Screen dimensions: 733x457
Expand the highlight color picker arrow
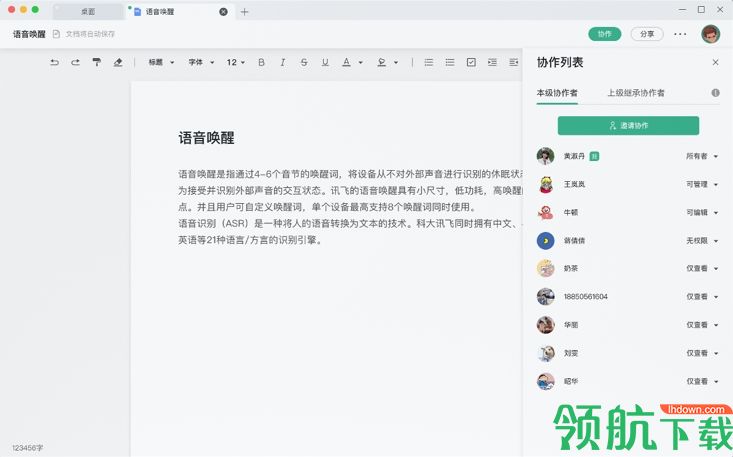tap(396, 62)
